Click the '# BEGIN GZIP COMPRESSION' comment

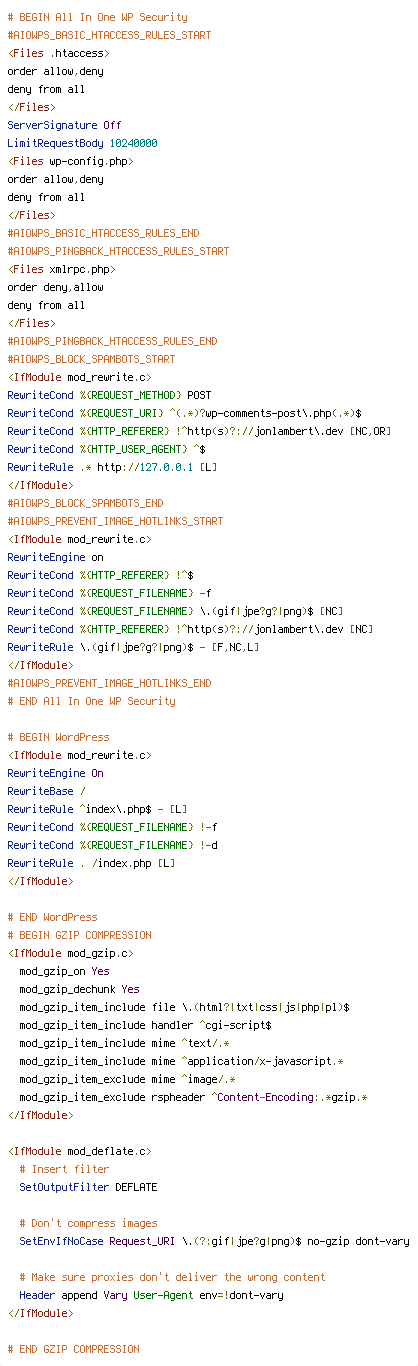[79, 935]
